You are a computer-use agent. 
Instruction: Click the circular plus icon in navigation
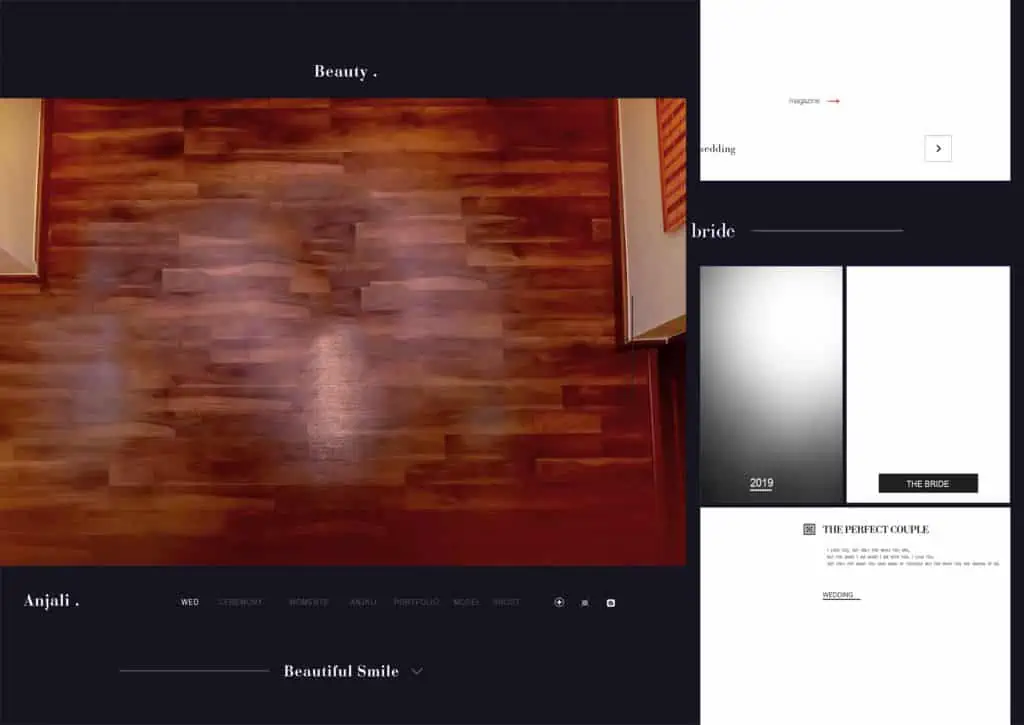point(559,602)
